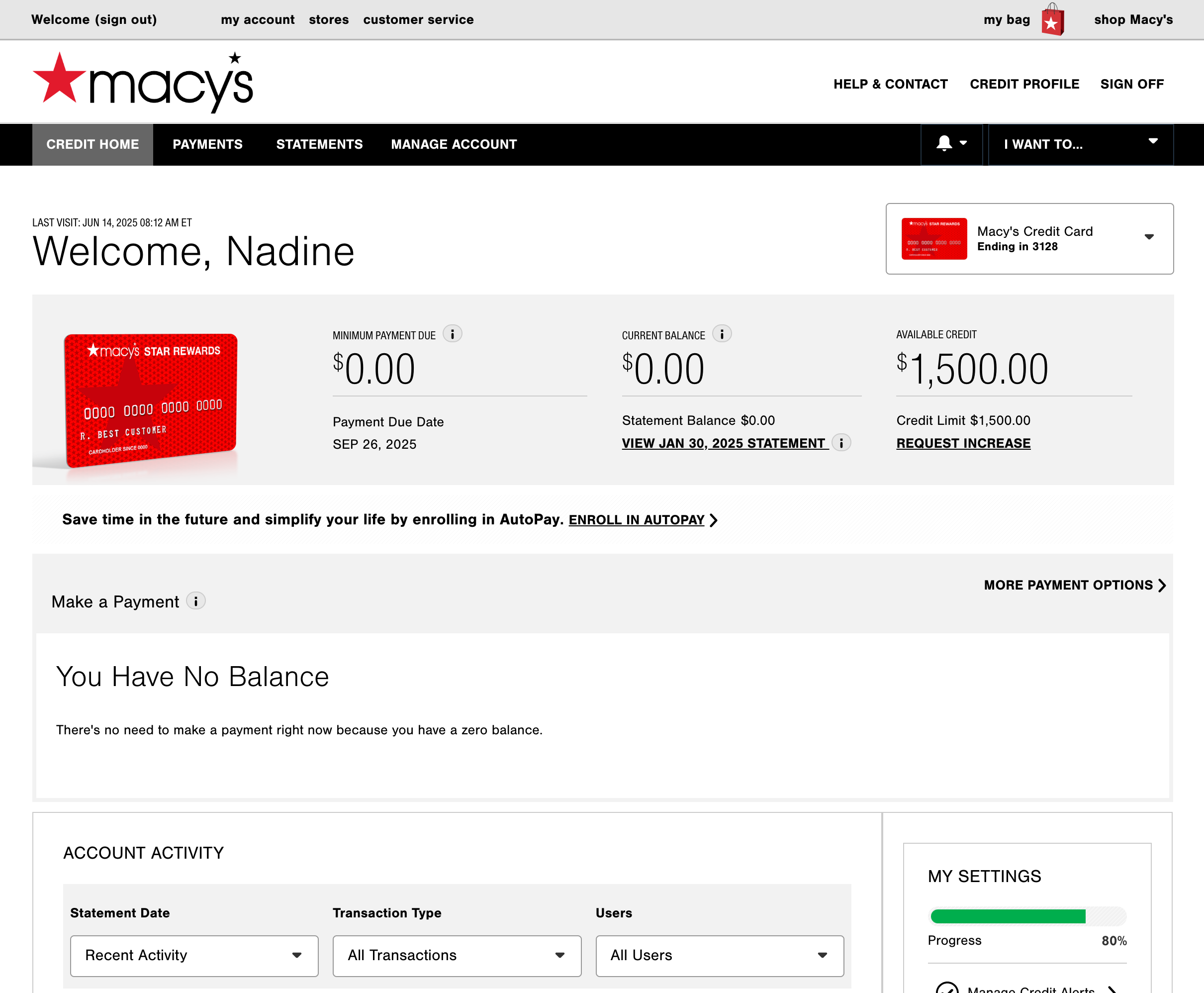
Task: Open the All Transactions type dropdown
Action: pyautogui.click(x=456, y=955)
